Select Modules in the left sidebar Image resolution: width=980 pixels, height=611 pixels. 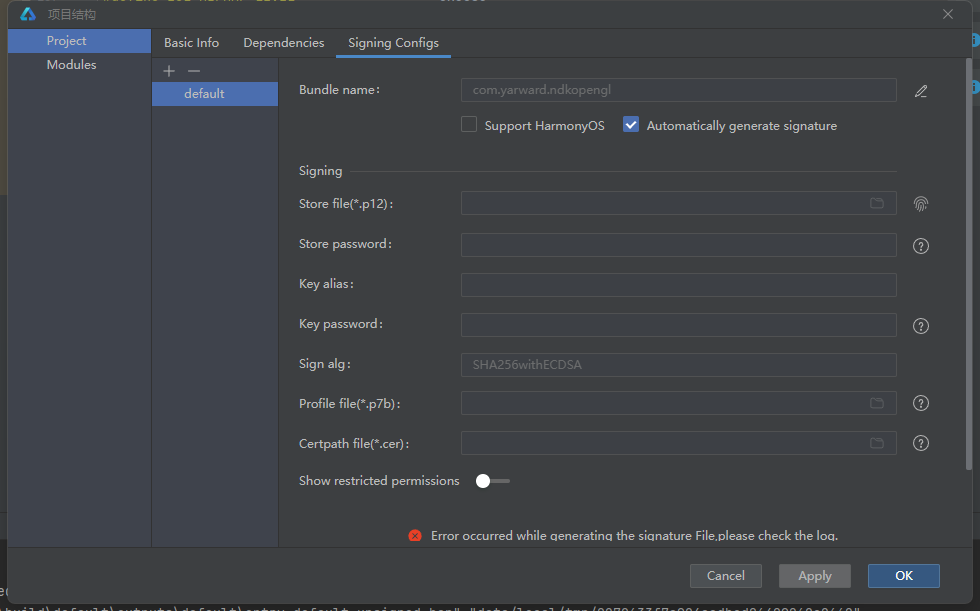pyautogui.click(x=71, y=65)
